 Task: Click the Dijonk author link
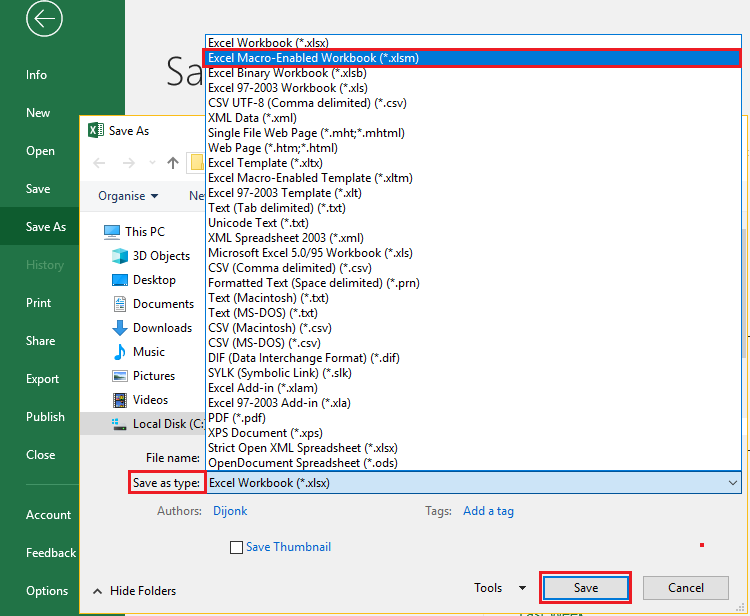pyautogui.click(x=230, y=511)
